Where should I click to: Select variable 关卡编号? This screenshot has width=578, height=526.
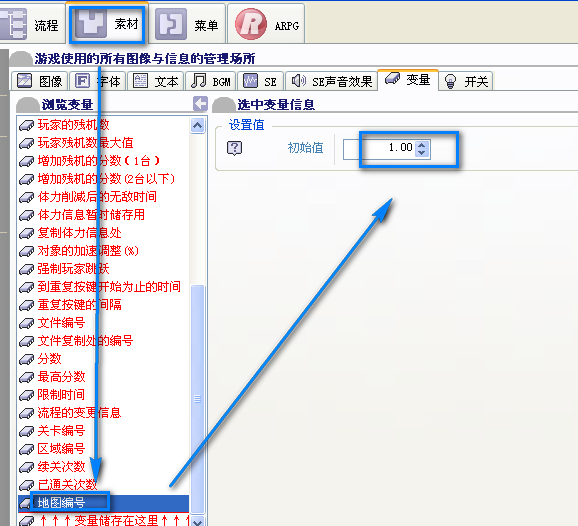pyautogui.click(x=61, y=431)
